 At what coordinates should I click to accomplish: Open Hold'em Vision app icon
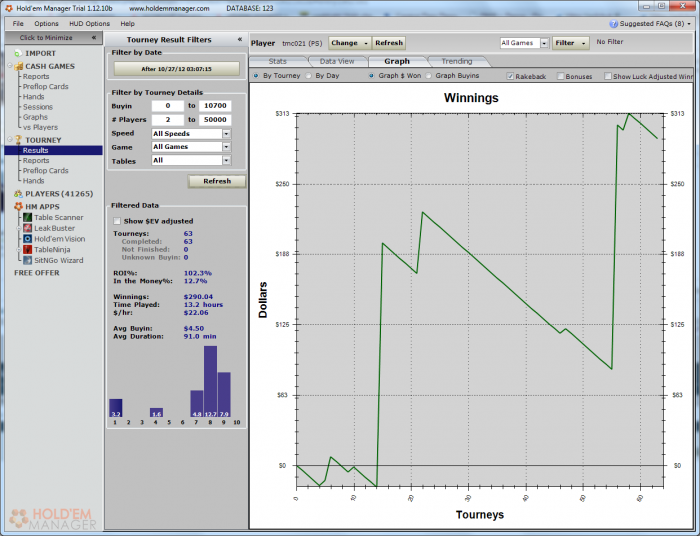(28, 239)
